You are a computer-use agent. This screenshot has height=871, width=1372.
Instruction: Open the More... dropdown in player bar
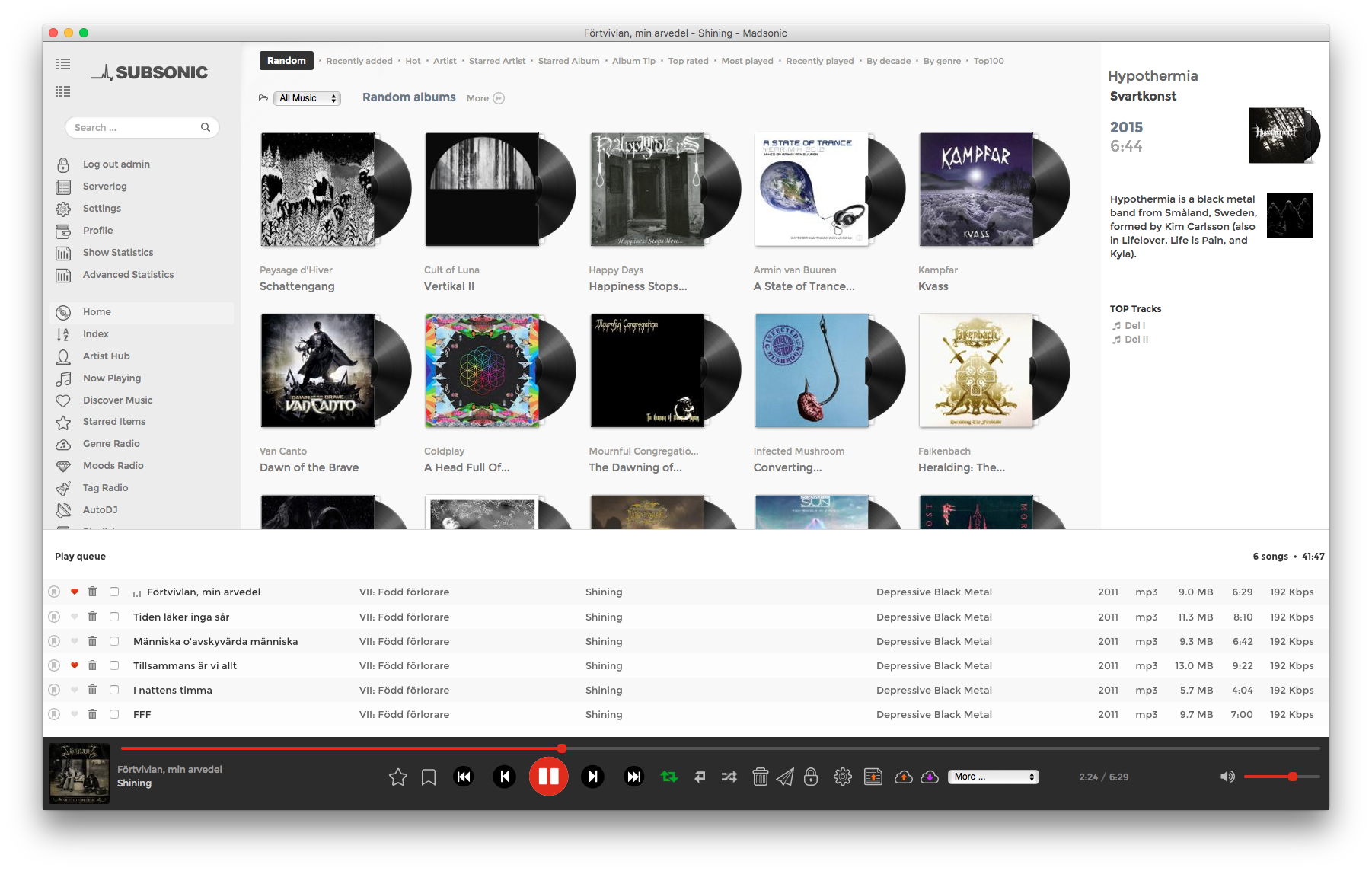pyautogui.click(x=994, y=777)
